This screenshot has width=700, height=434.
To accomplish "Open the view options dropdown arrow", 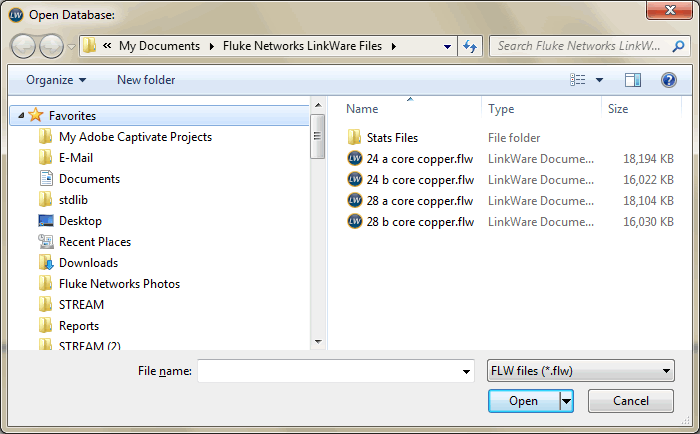I will [599, 80].
